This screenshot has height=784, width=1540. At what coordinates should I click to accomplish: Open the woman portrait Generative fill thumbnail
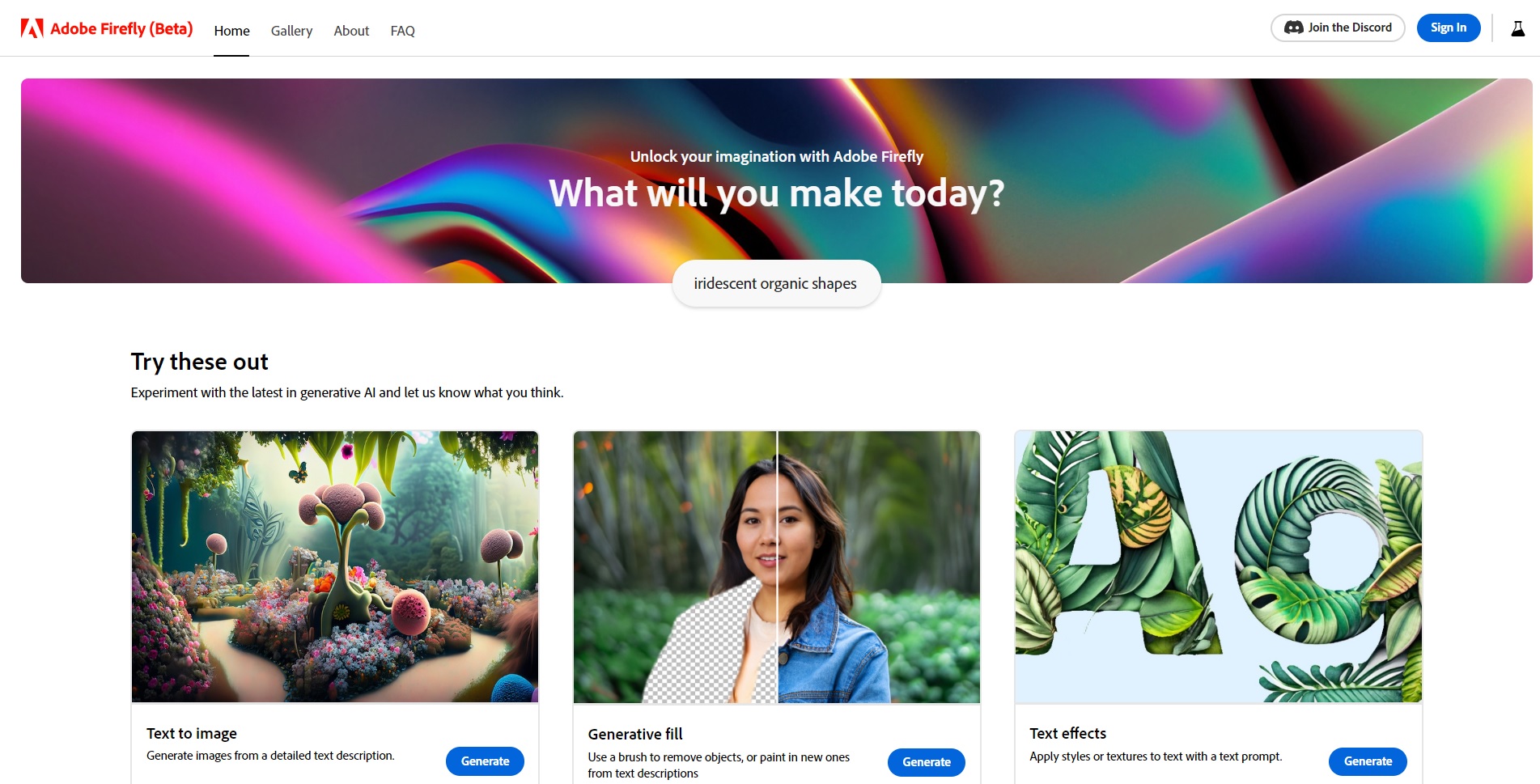pos(777,566)
